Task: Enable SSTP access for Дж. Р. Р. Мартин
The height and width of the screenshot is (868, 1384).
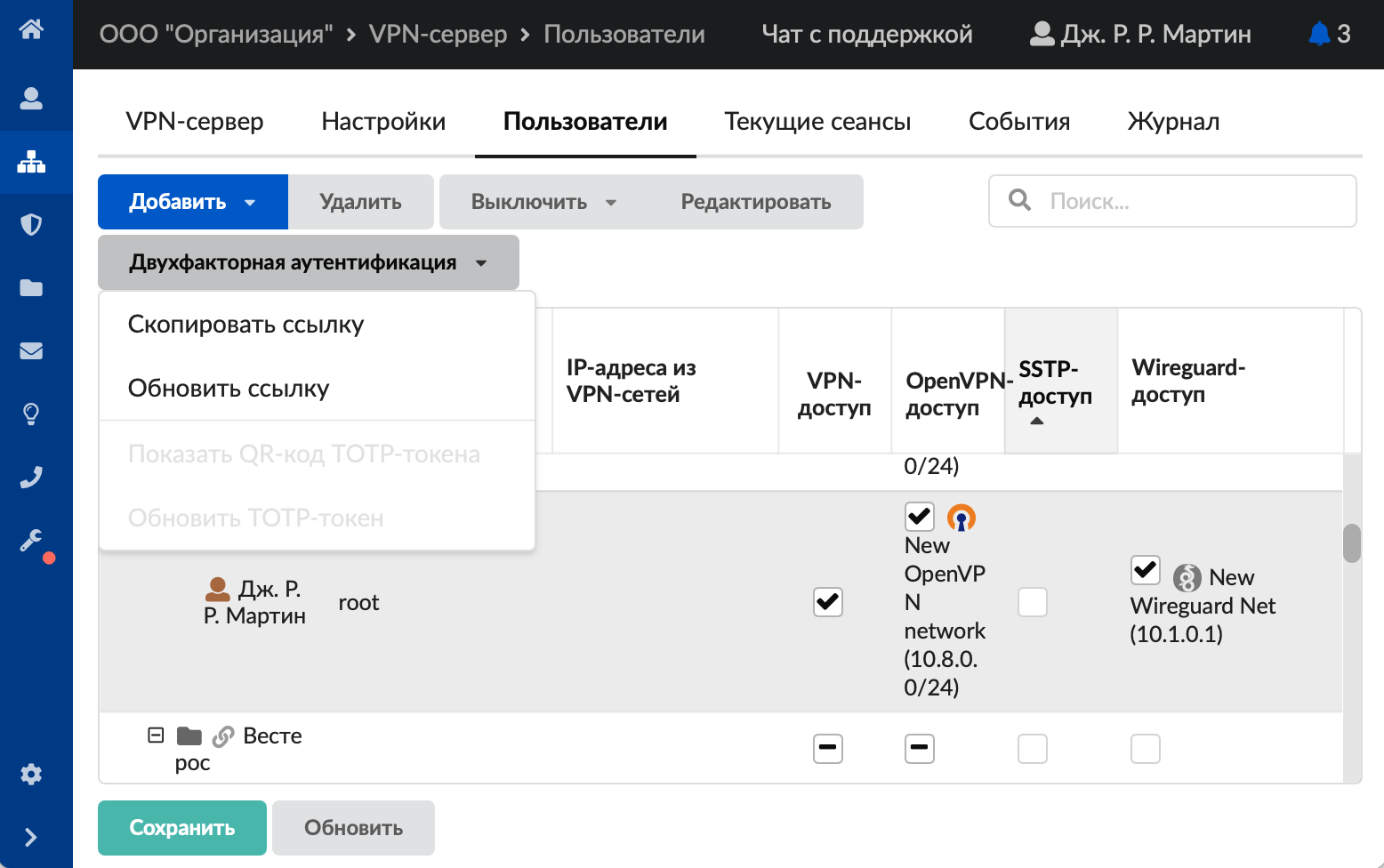Action: (1032, 602)
